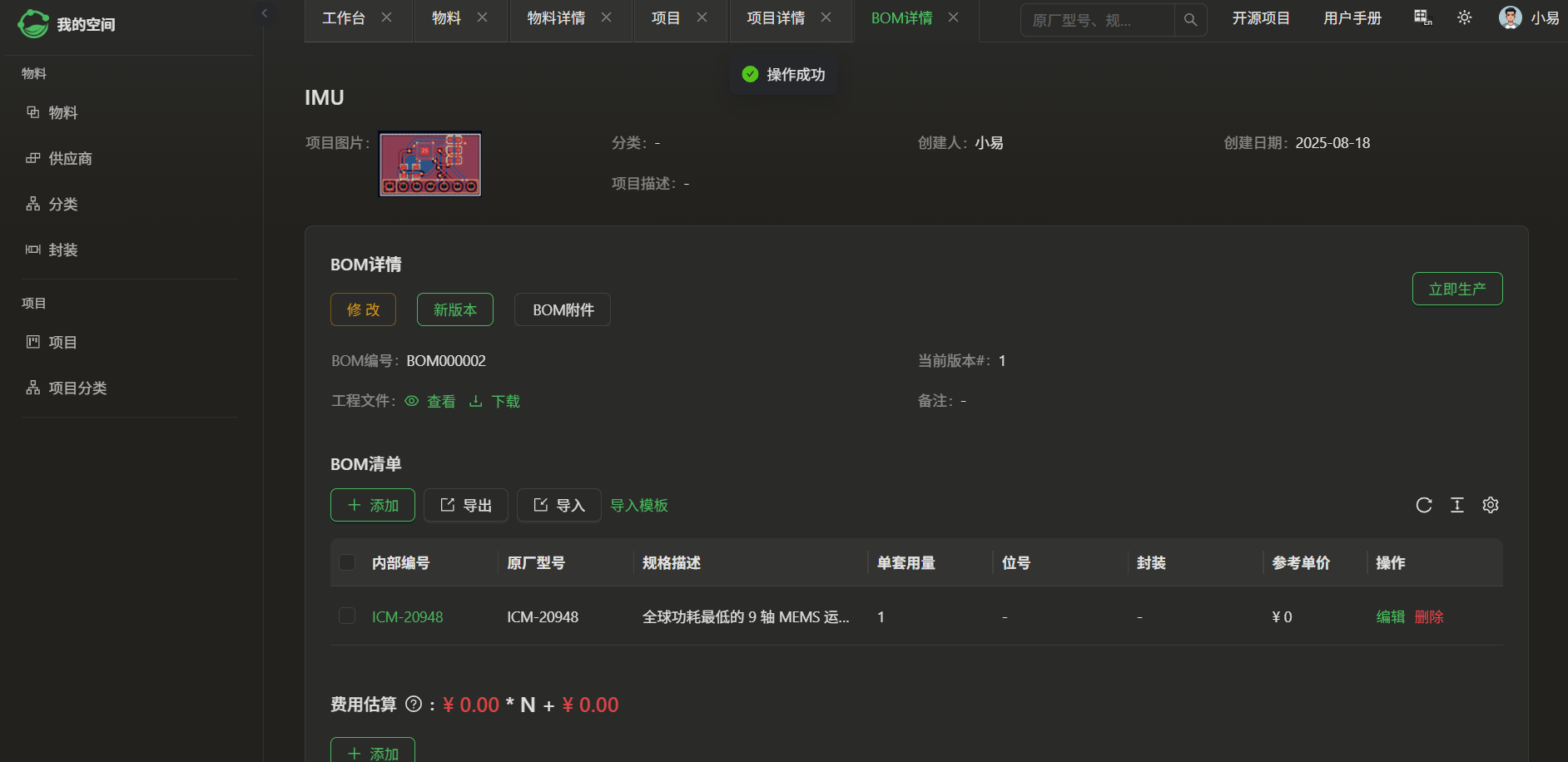Click the 我的空间 logo icon
Viewport: 1568px width, 762px height.
click(x=33, y=23)
